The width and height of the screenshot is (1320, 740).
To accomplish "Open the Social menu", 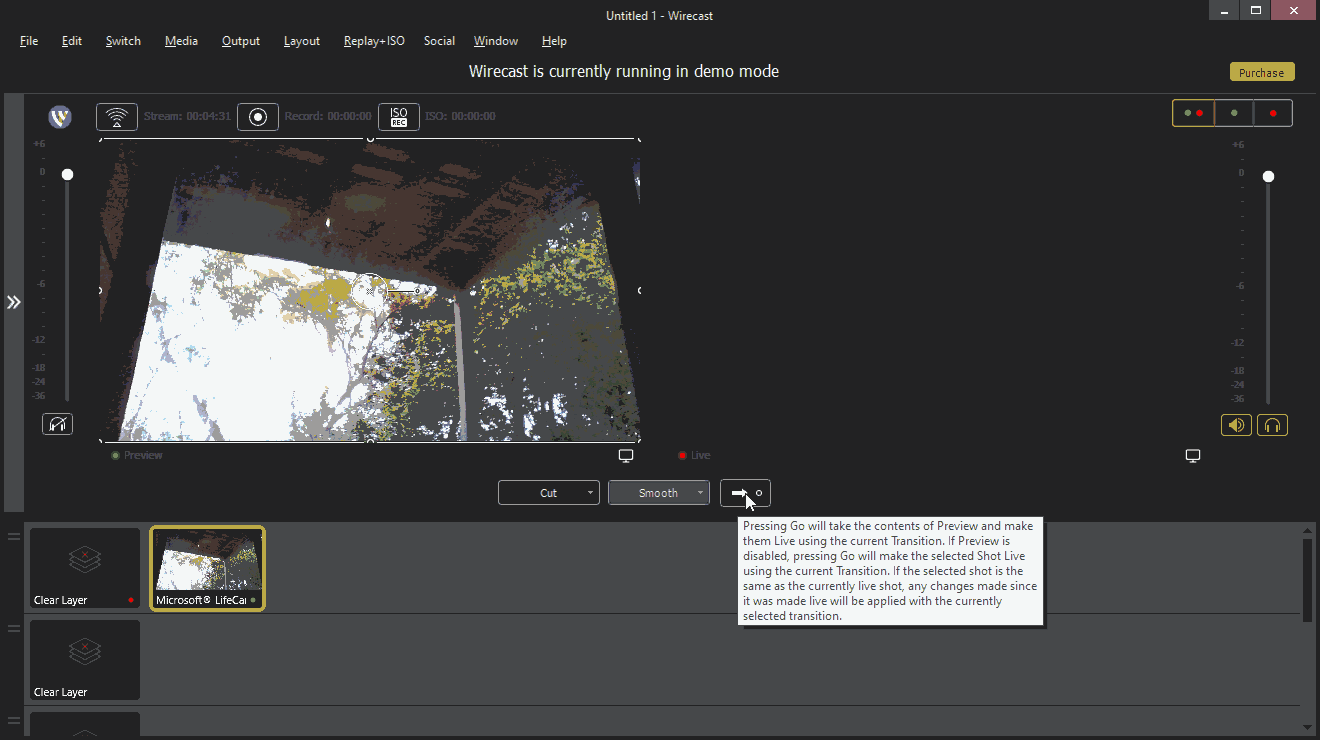I will 439,41.
